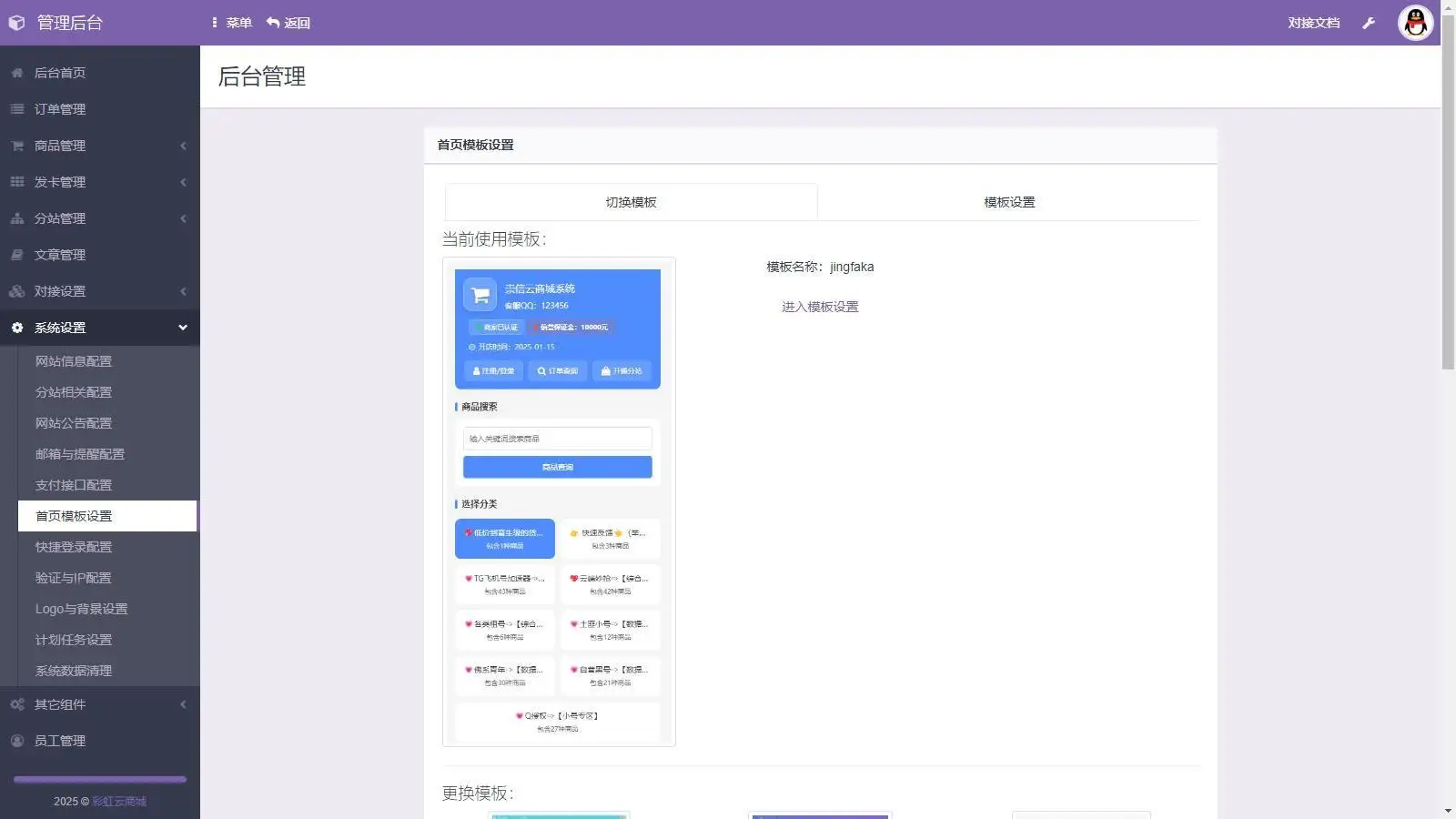The image size is (1456, 819).
Task: Switch to the 模板设置 tab
Action: click(1008, 202)
